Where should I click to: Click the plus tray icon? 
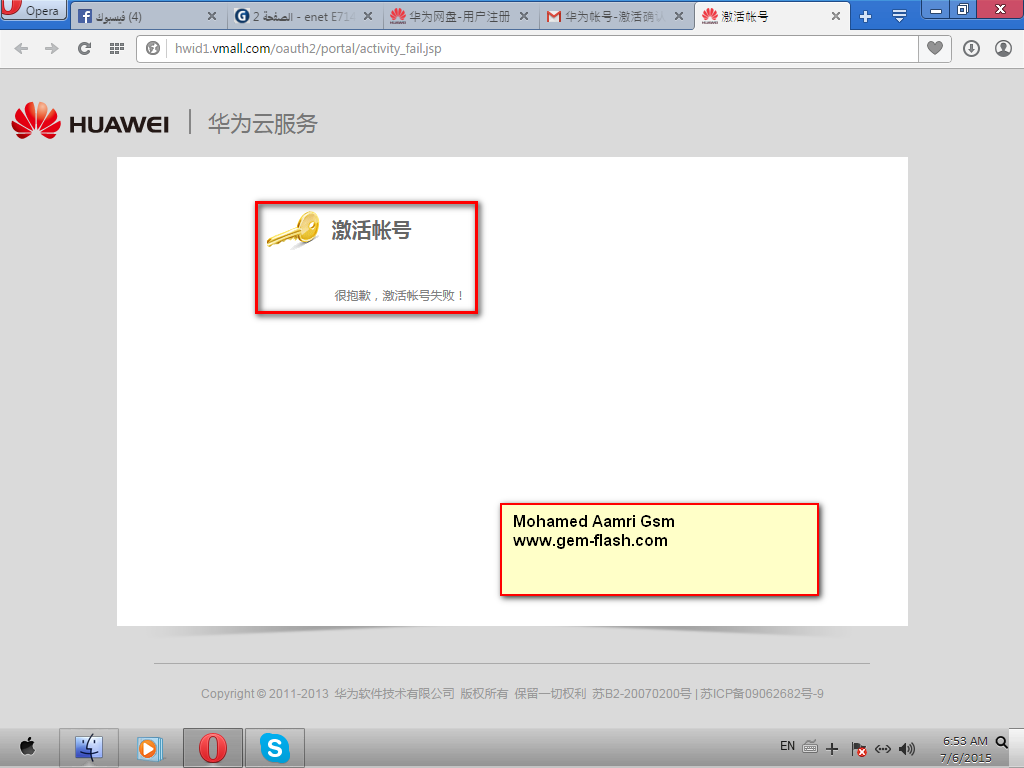pos(832,748)
